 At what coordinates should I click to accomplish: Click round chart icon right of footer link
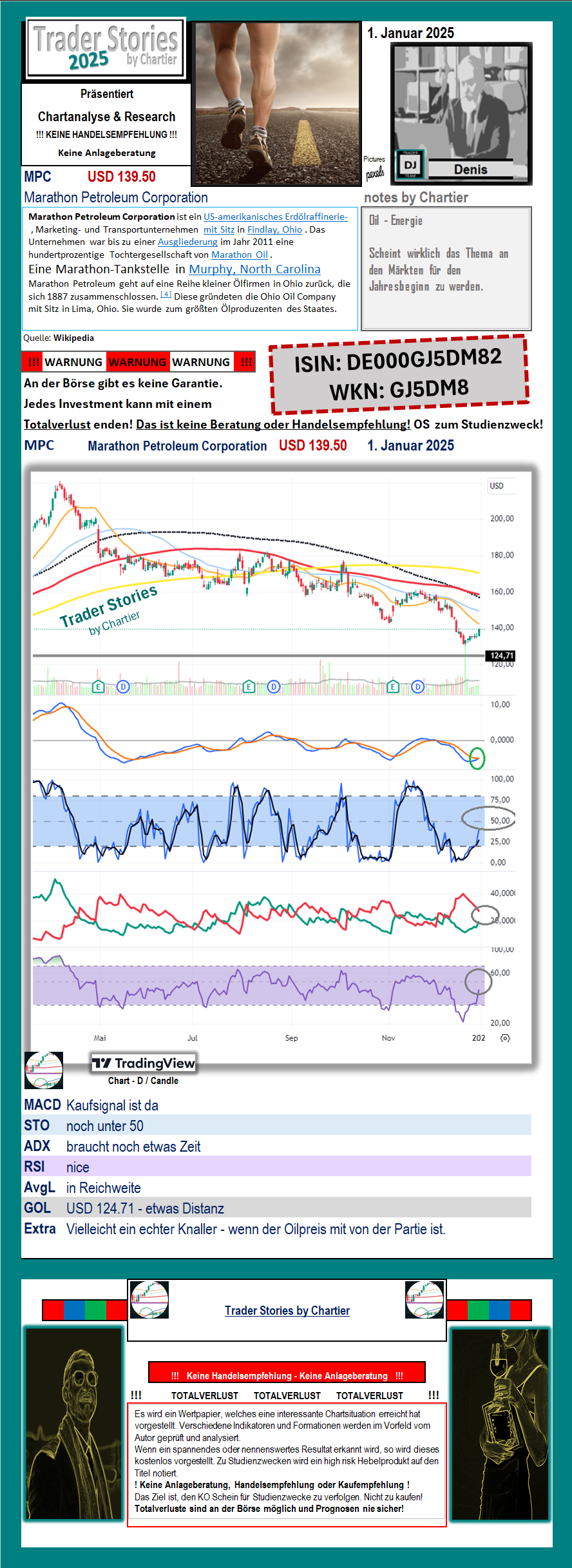click(424, 1299)
